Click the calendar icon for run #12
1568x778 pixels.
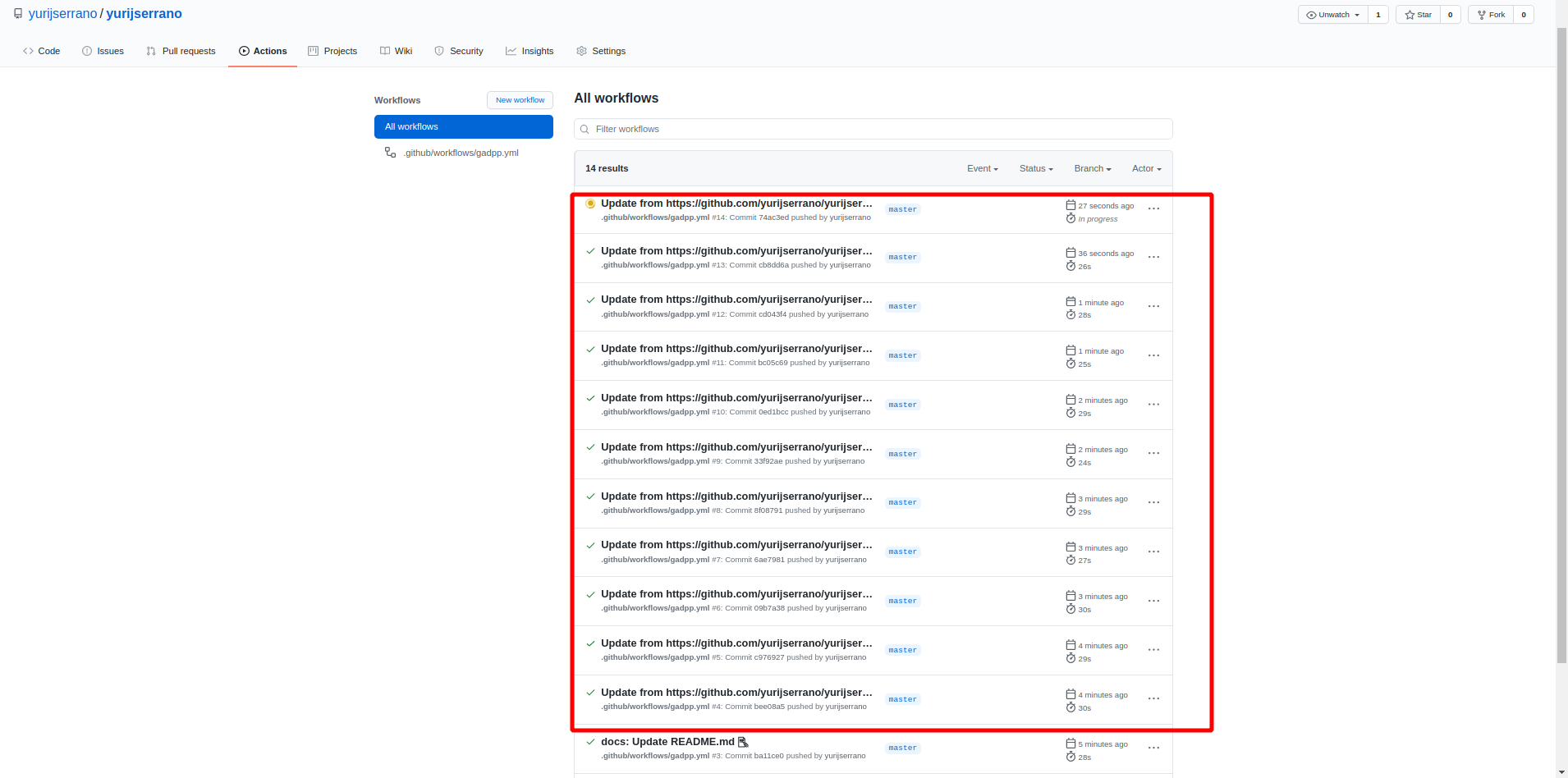click(x=1071, y=302)
